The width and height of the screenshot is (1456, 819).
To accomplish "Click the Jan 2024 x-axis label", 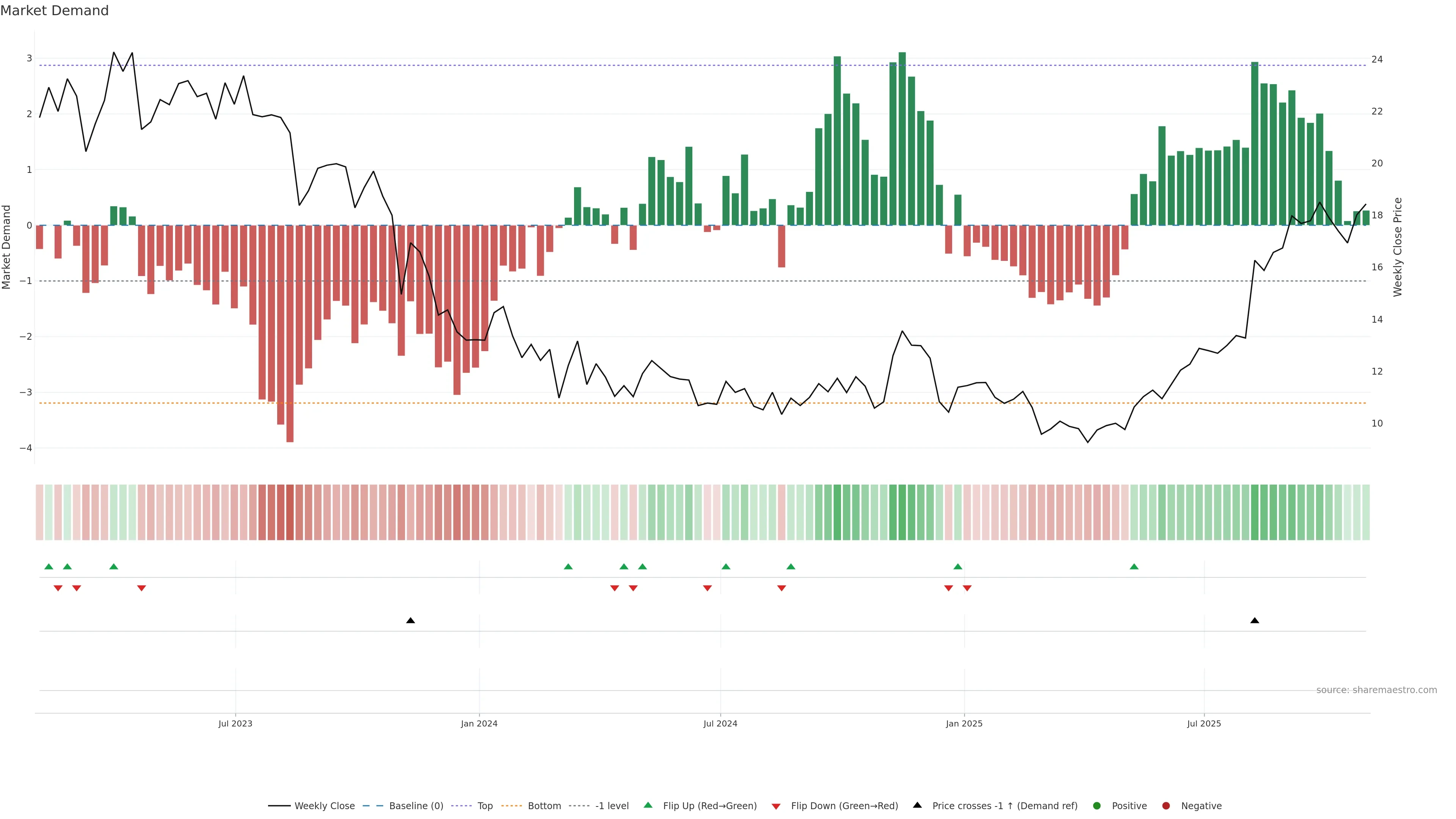I will [479, 723].
